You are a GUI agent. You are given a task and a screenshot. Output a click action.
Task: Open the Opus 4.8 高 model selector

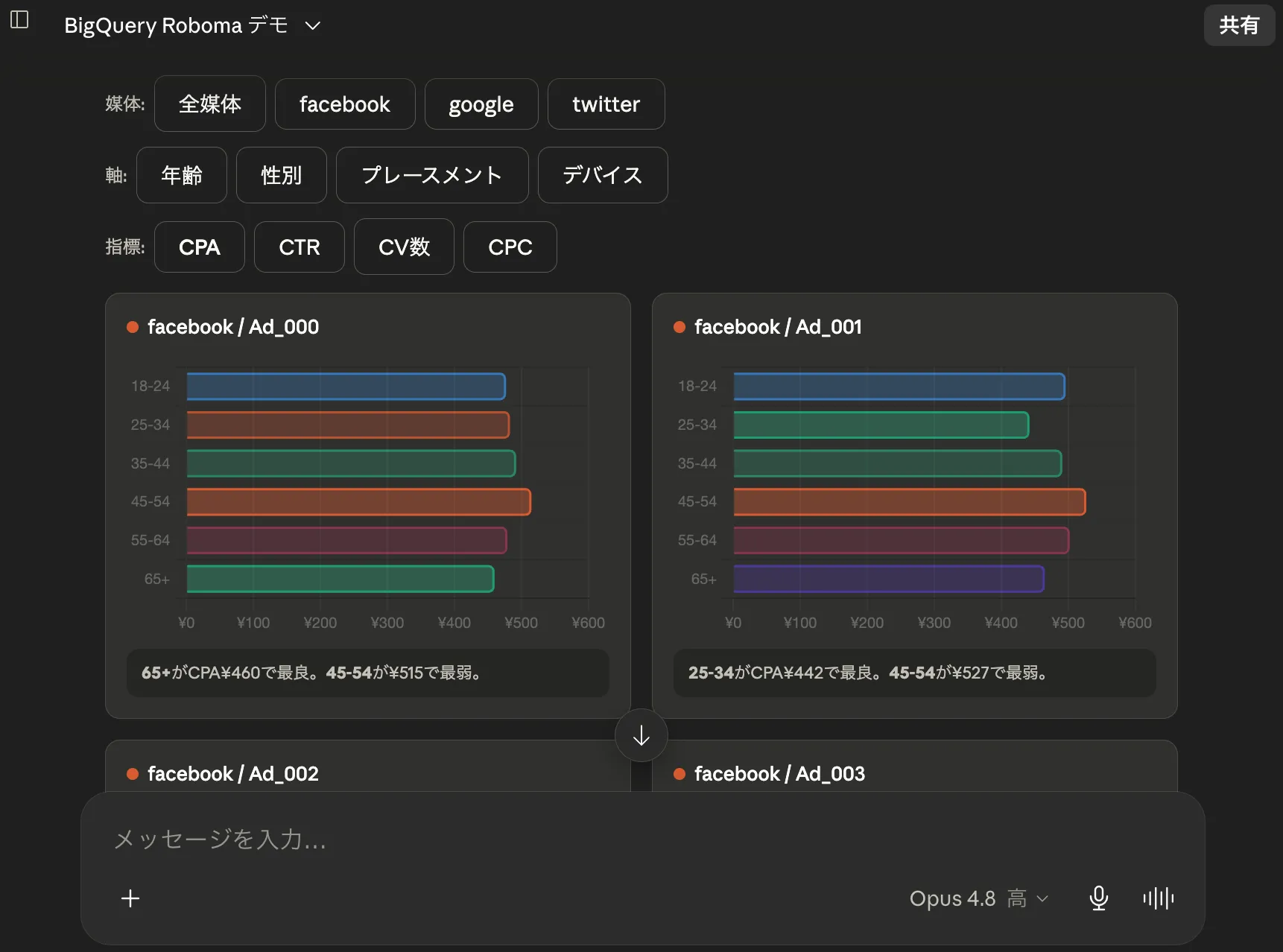979,898
